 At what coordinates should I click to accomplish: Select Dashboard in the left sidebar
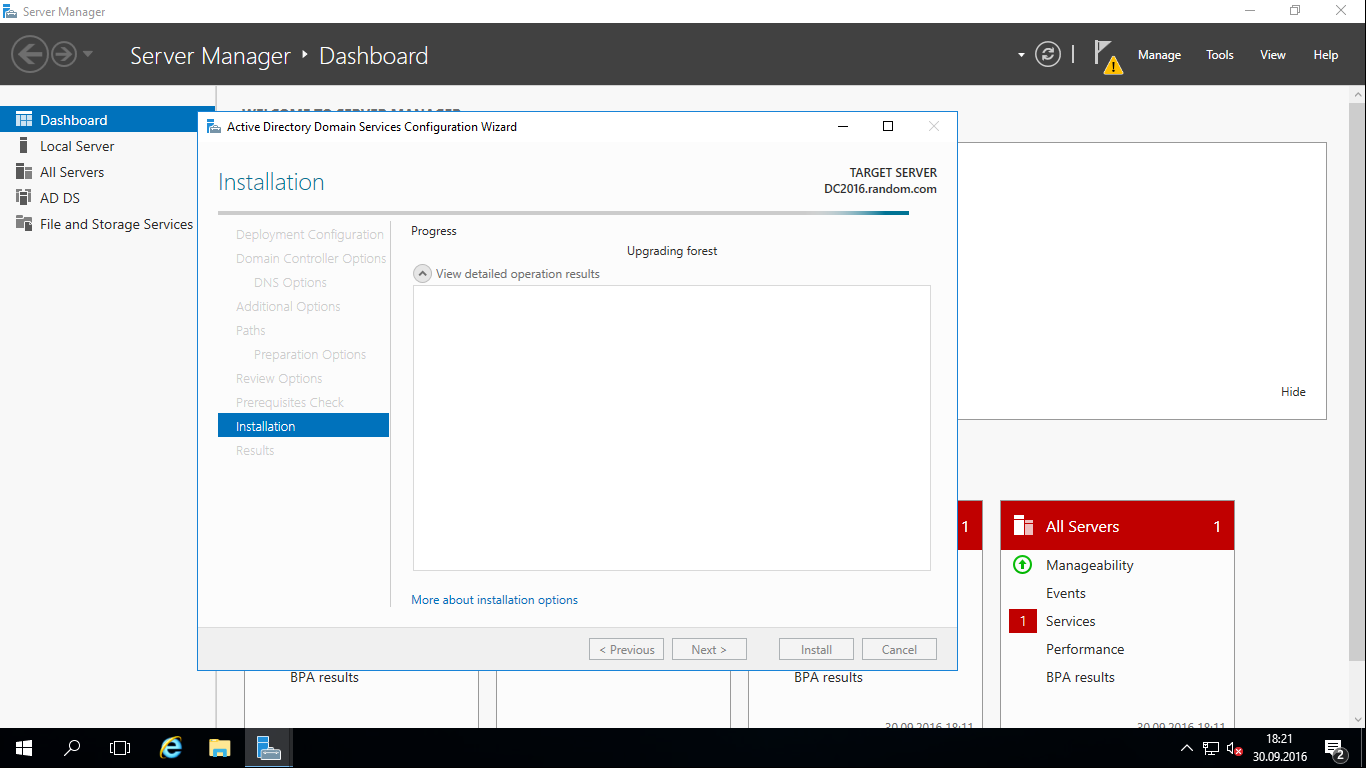107,120
